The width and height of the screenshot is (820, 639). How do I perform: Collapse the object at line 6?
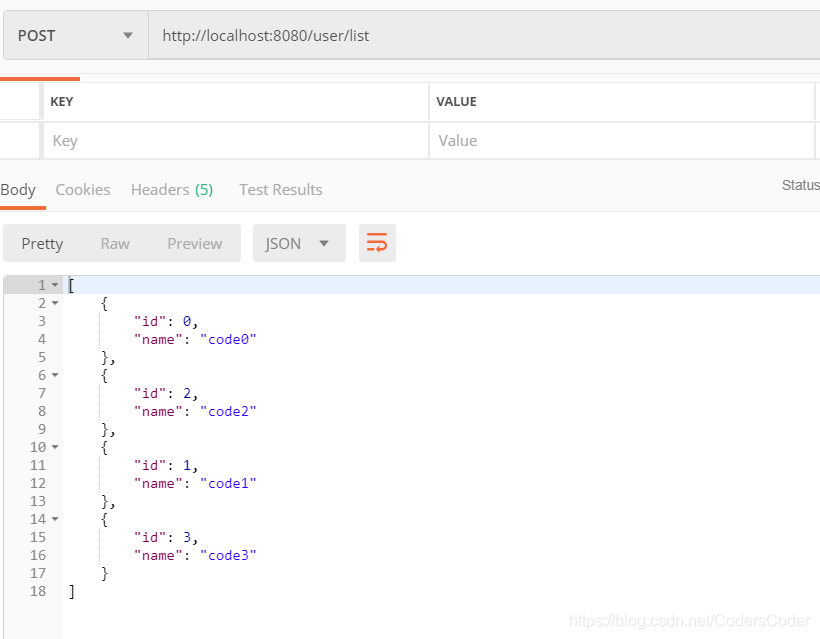tap(55, 375)
